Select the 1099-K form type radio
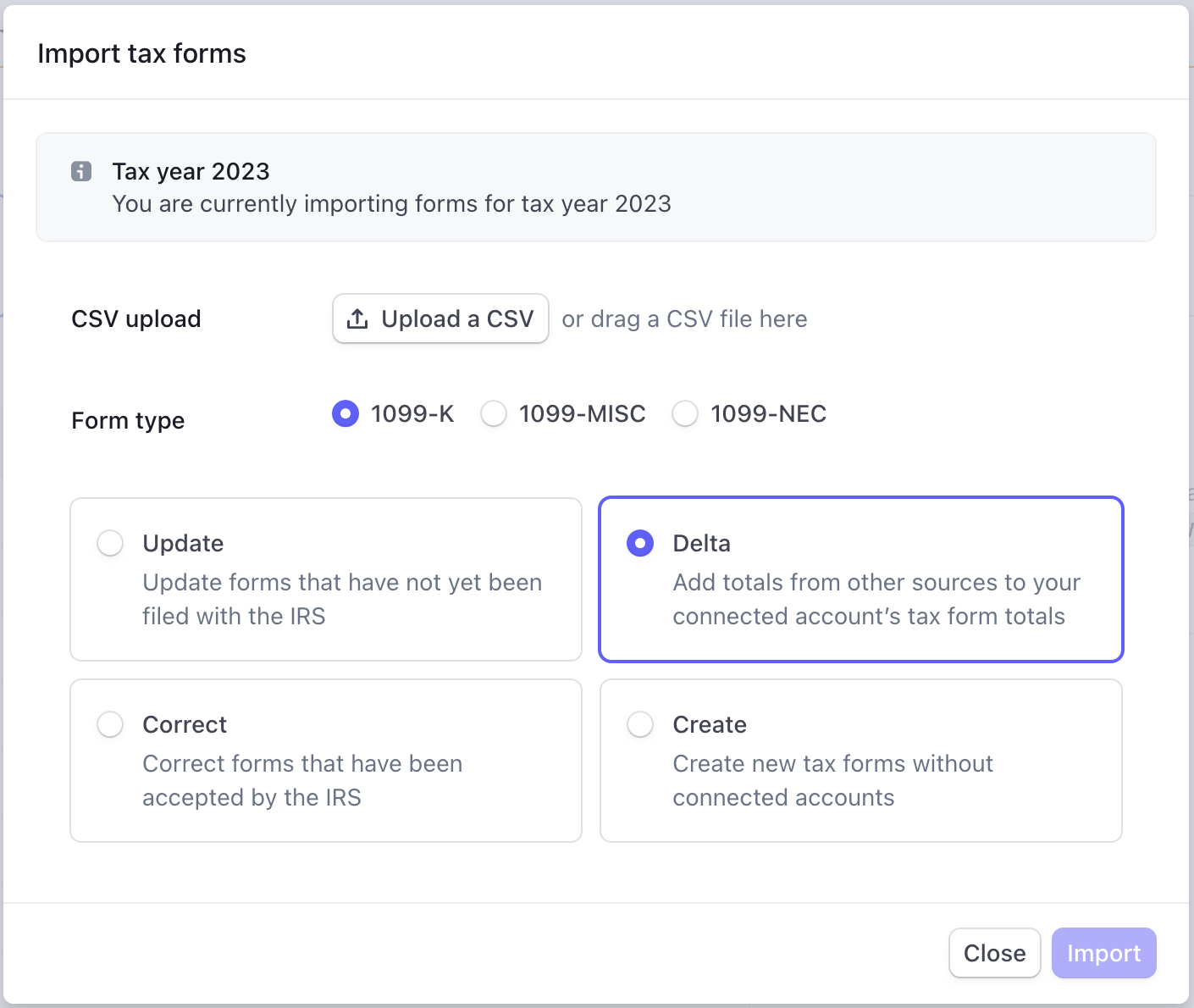The width and height of the screenshot is (1194, 1008). point(345,413)
